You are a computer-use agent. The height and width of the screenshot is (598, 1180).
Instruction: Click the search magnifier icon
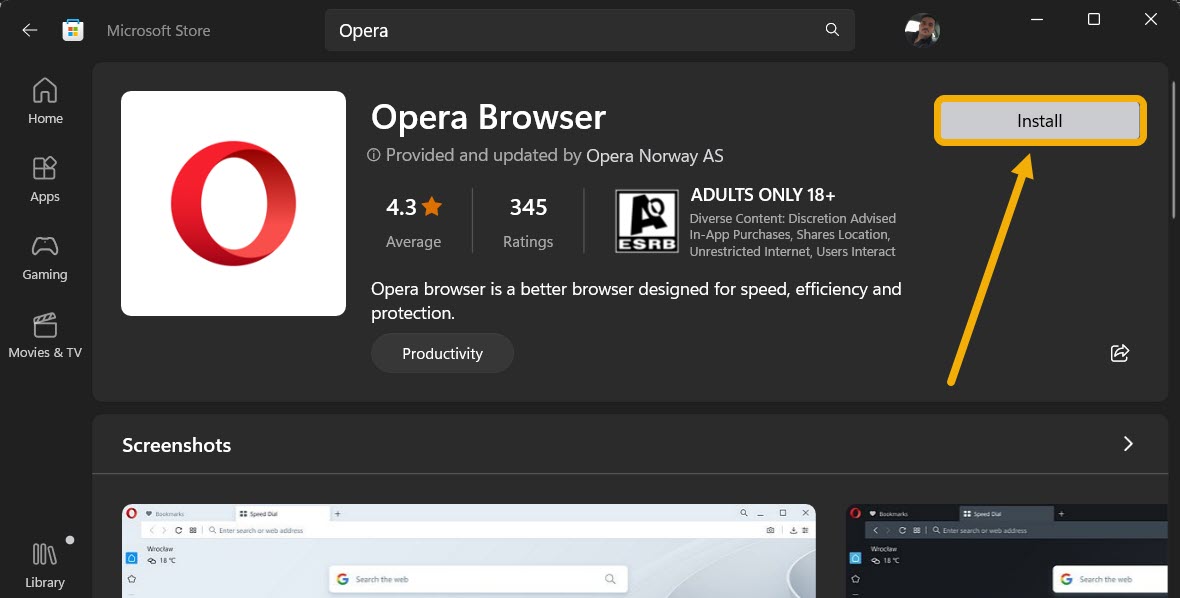[831, 29]
